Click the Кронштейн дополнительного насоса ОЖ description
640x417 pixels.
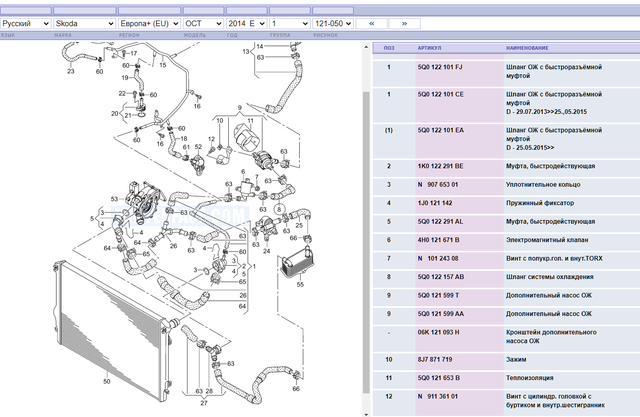(x=551, y=337)
